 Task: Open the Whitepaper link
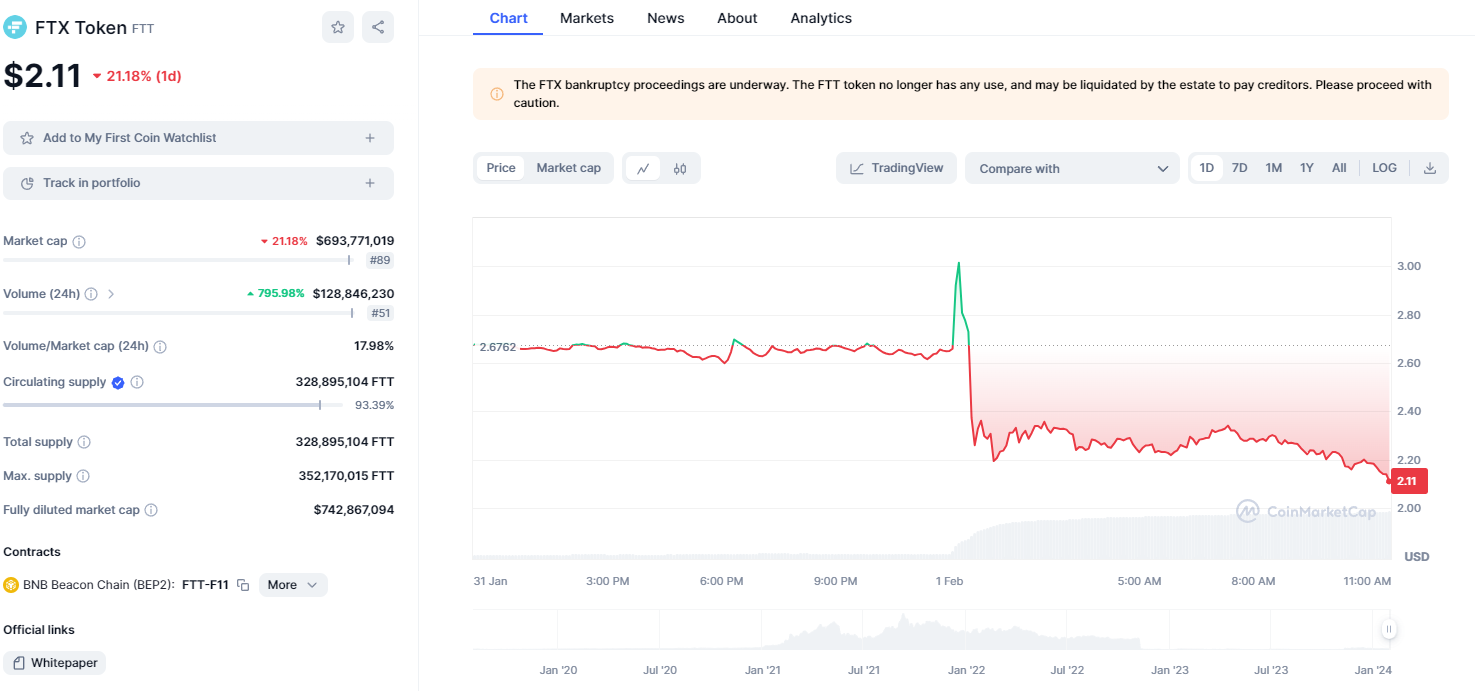tap(55, 663)
